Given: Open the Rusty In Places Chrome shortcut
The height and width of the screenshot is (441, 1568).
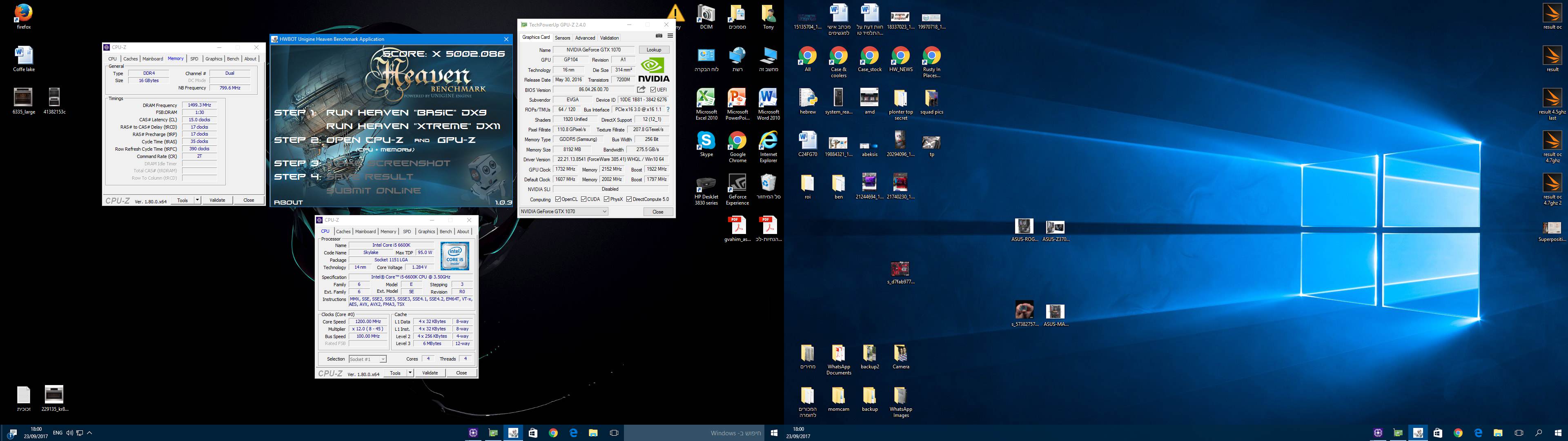Looking at the screenshot, I should tap(931, 62).
